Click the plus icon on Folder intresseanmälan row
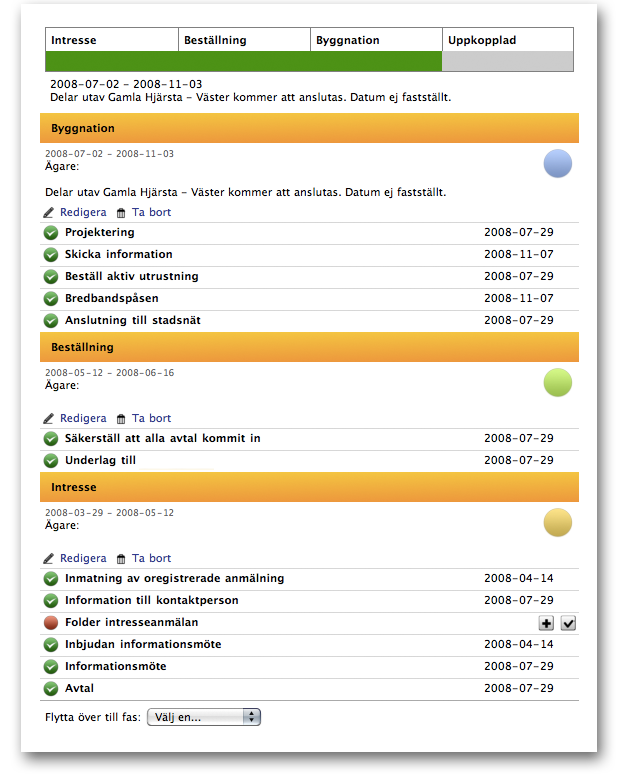The image size is (620, 779). point(546,623)
